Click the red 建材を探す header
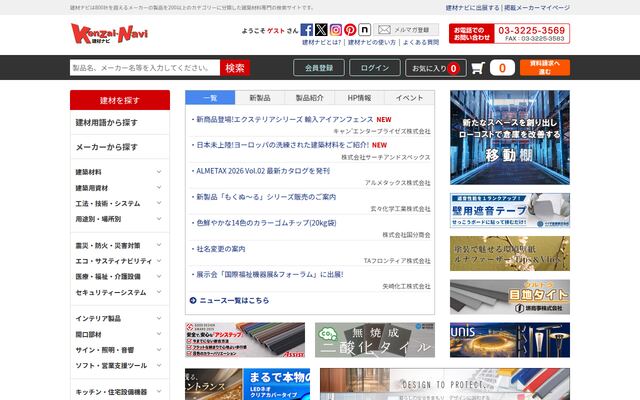 120,100
